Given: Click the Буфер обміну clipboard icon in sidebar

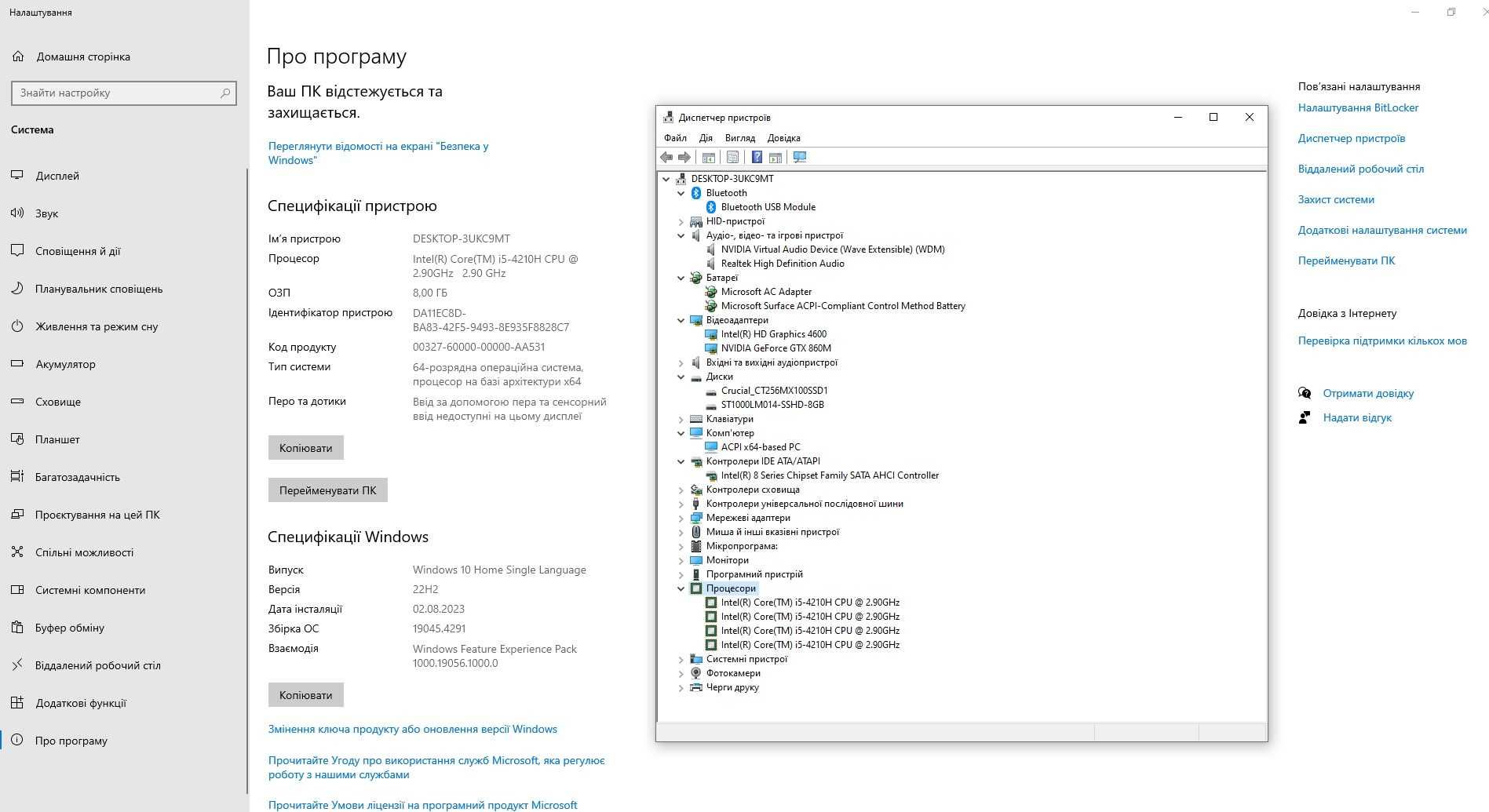Looking at the screenshot, I should tap(17, 627).
